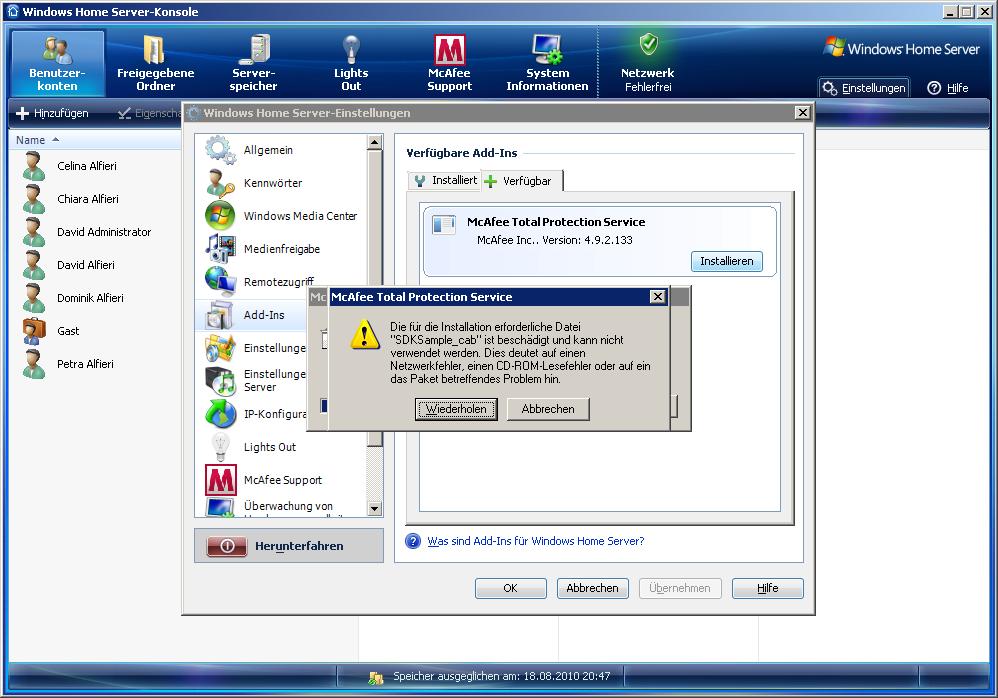Select the Gast account icon
The height and width of the screenshot is (698, 998).
[34, 332]
